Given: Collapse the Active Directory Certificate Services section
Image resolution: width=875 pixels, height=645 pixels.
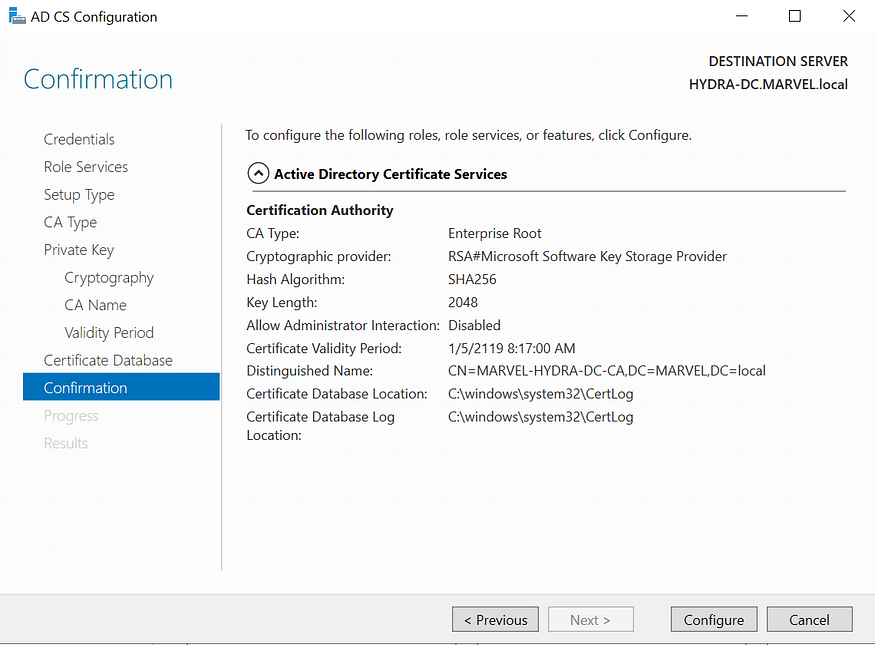Looking at the screenshot, I should (x=258, y=172).
